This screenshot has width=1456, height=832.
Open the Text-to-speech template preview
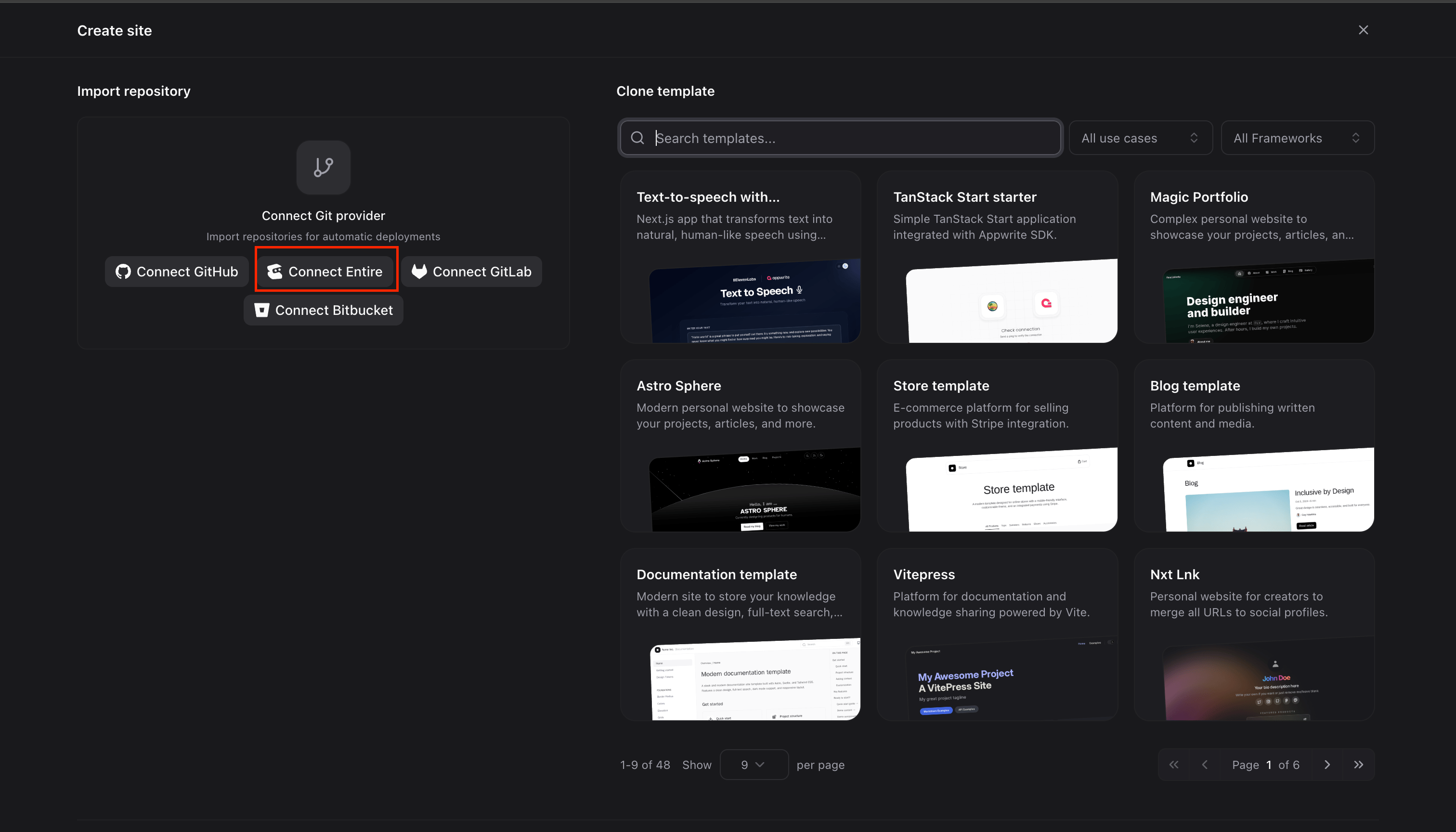pos(755,301)
